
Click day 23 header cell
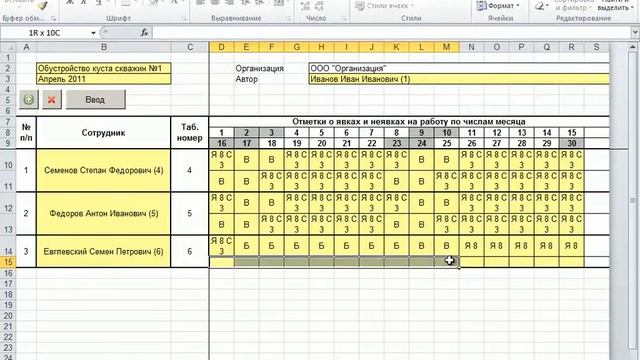tap(396, 143)
